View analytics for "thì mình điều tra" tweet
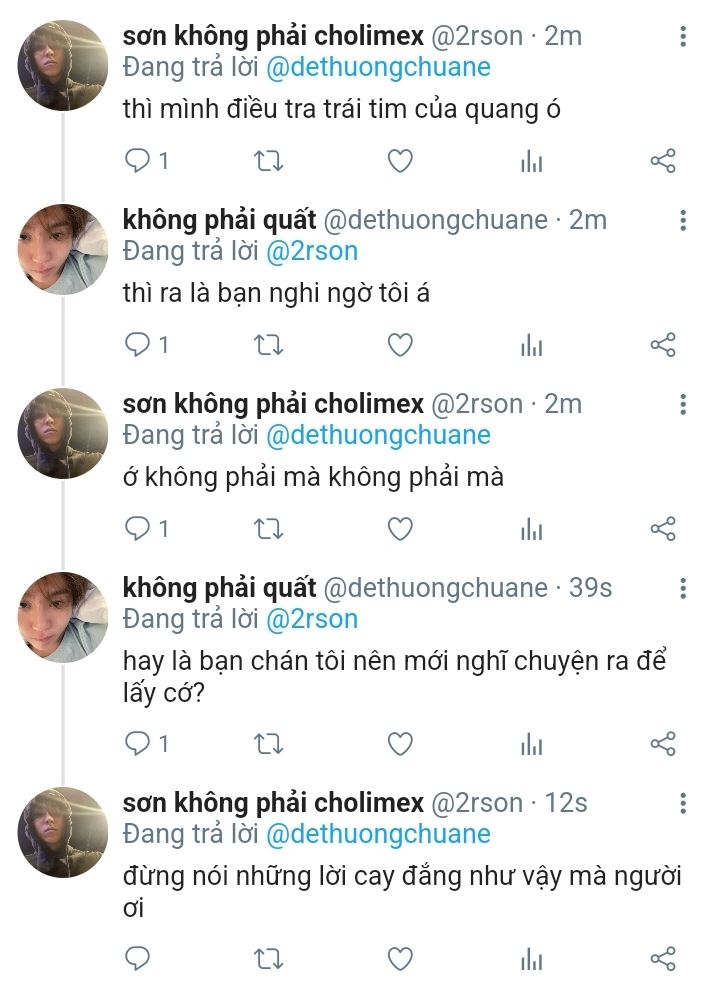720x982 pixels. pyautogui.click(x=532, y=160)
